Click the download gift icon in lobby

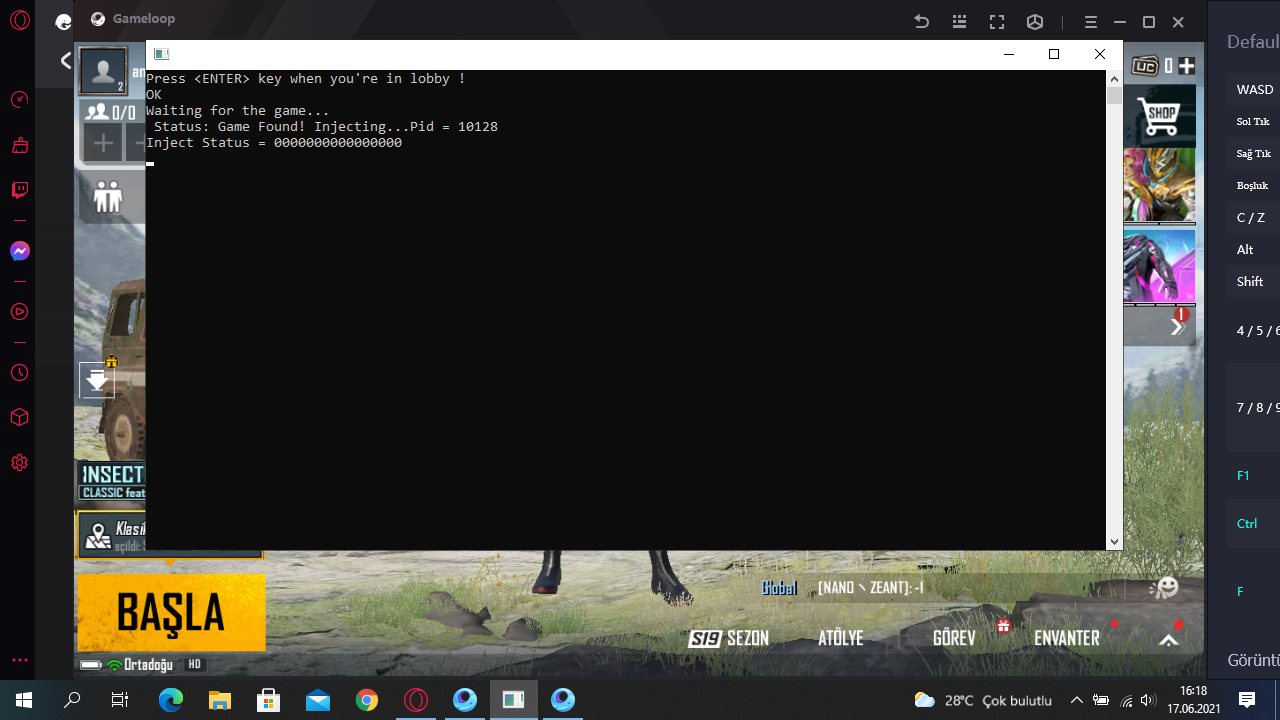(x=97, y=379)
